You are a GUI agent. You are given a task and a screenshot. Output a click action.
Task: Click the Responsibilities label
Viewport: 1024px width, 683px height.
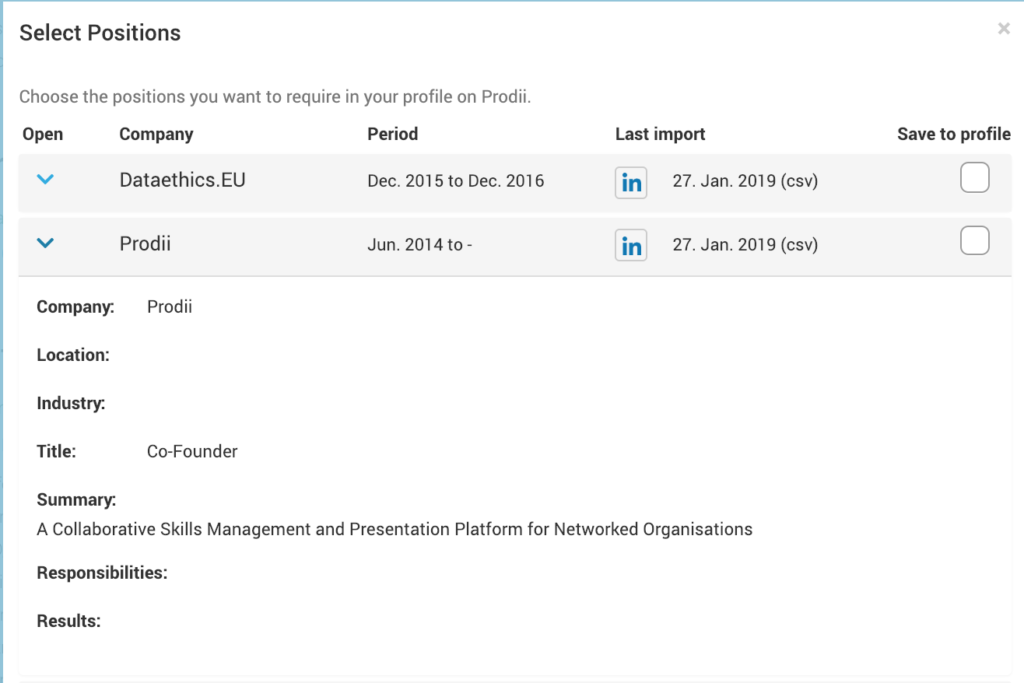[x=102, y=573]
